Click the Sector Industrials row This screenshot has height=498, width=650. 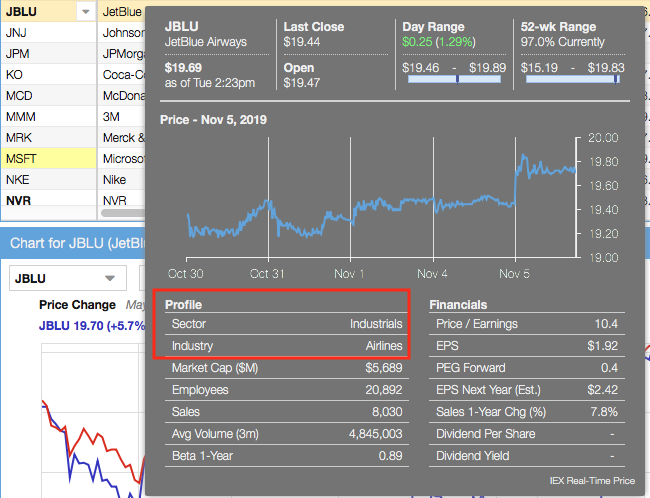[287, 324]
